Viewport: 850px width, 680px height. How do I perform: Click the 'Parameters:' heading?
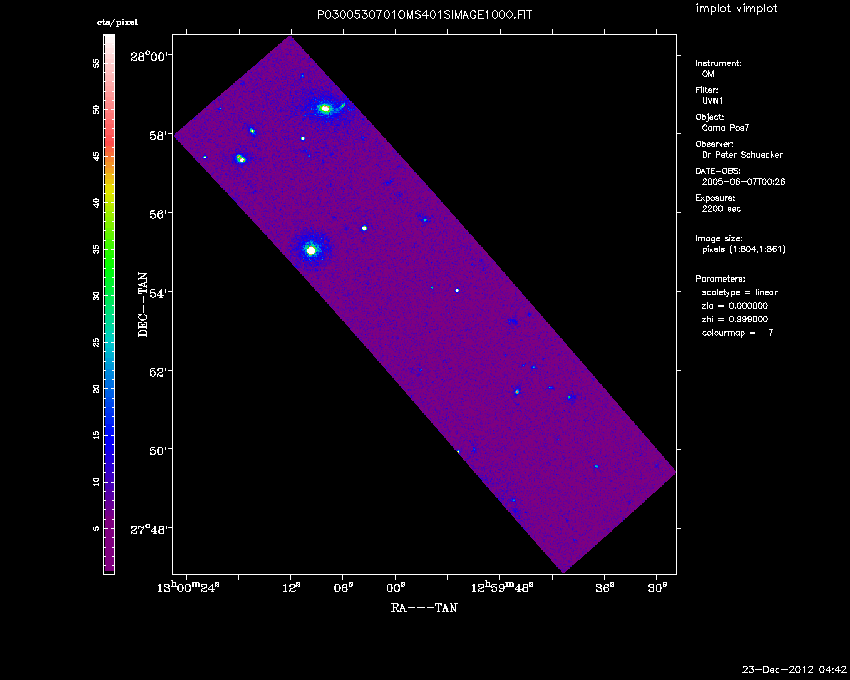720,279
